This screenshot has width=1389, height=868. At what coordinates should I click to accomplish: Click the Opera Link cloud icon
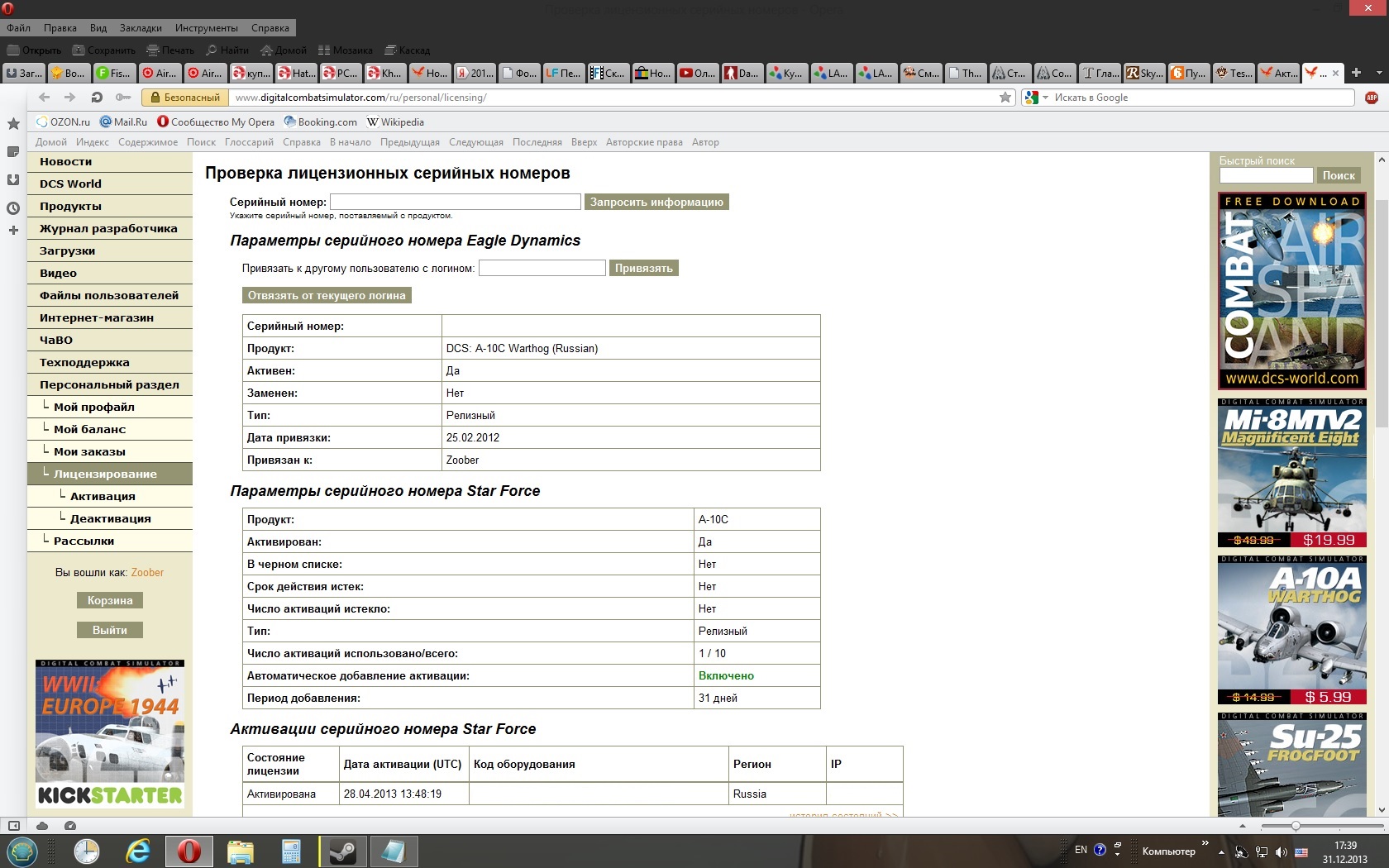42,826
